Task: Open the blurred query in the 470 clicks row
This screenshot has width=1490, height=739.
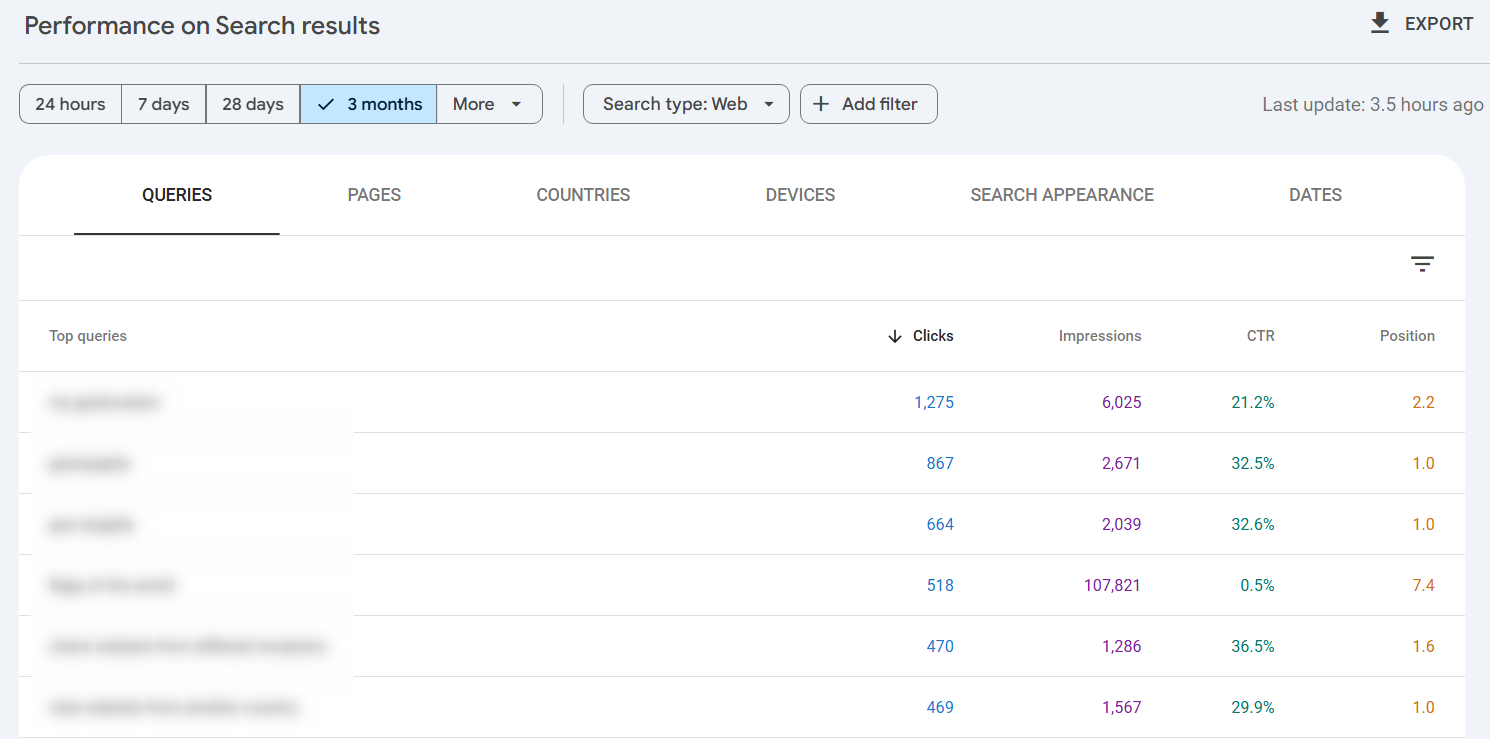Action: coord(186,646)
